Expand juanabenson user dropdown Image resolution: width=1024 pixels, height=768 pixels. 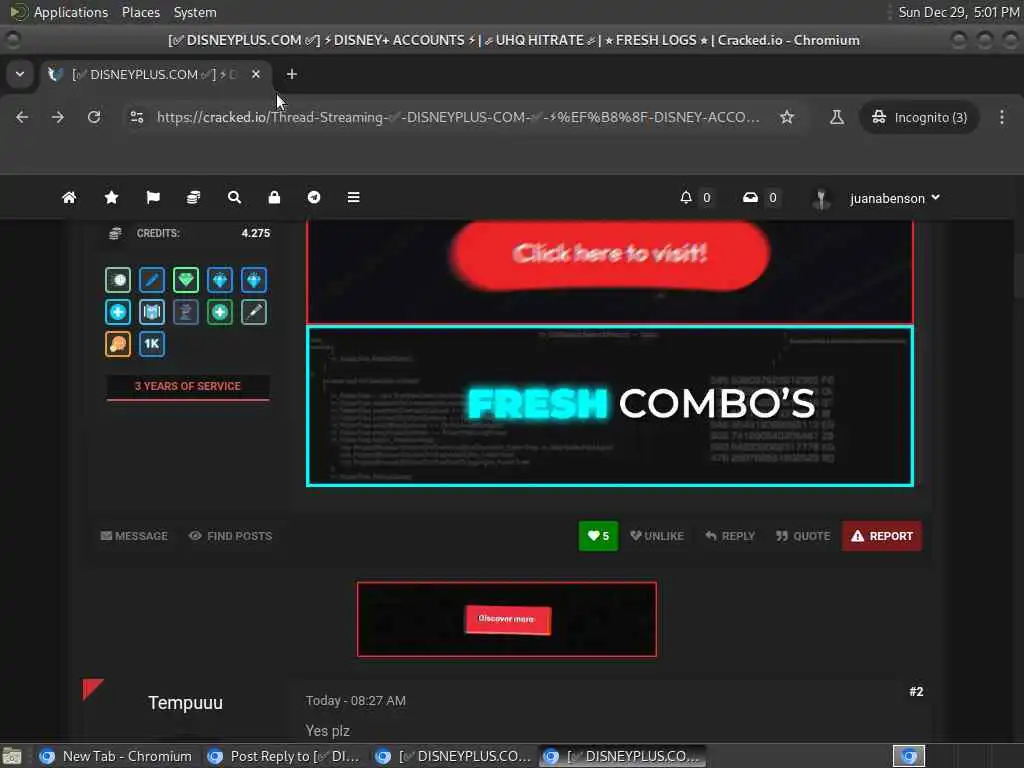tap(895, 198)
